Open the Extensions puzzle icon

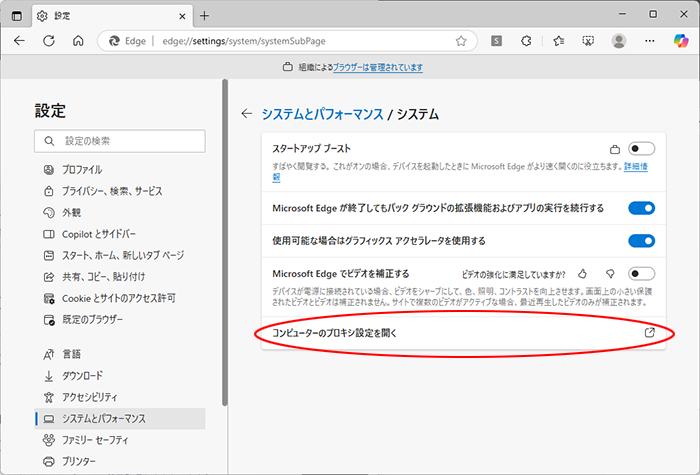pos(527,41)
